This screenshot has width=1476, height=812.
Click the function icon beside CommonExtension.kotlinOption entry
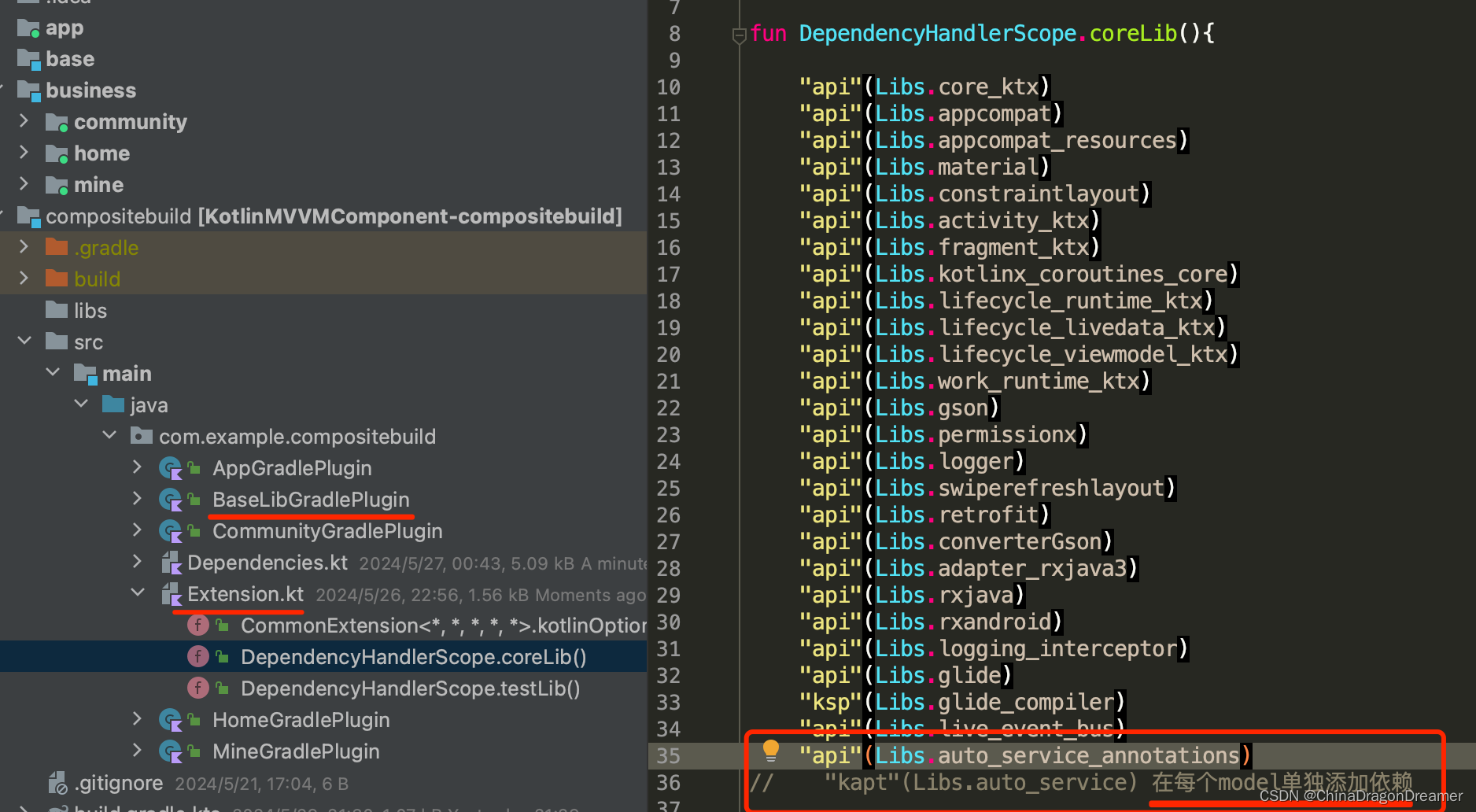[197, 625]
